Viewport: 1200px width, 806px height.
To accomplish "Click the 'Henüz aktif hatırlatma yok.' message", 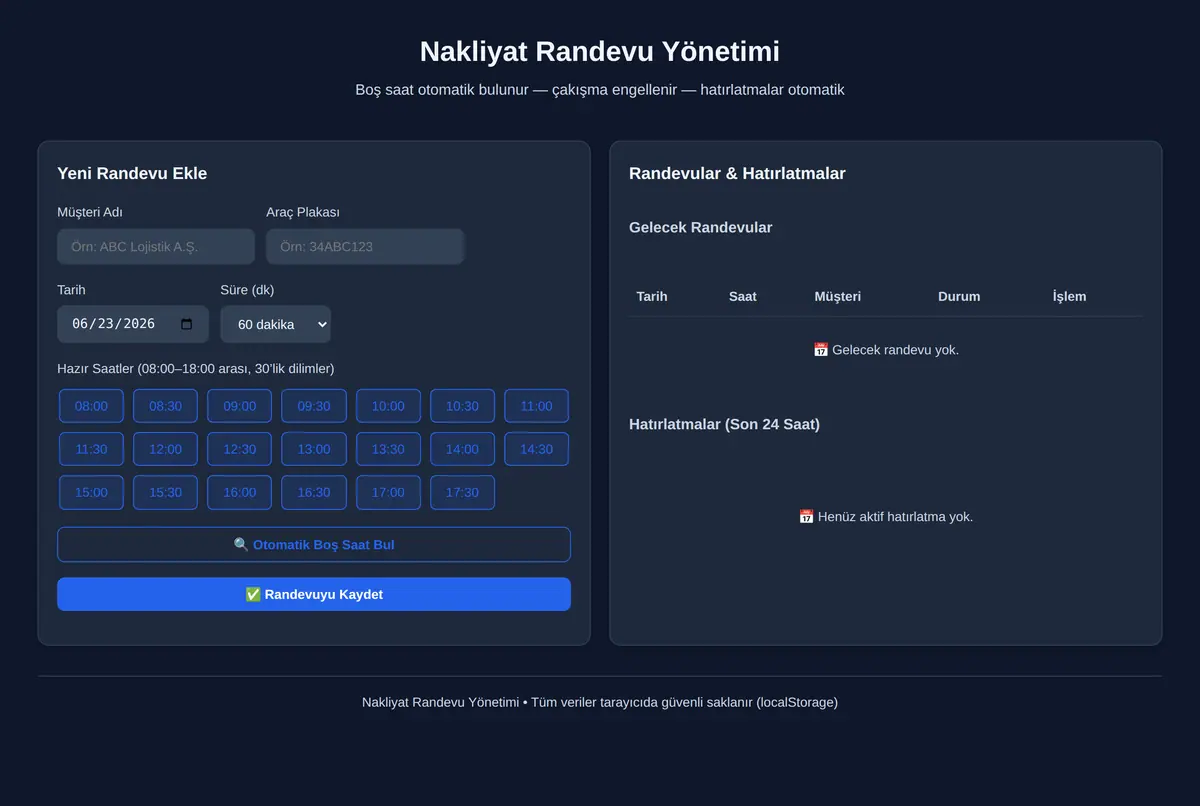I will [x=886, y=517].
